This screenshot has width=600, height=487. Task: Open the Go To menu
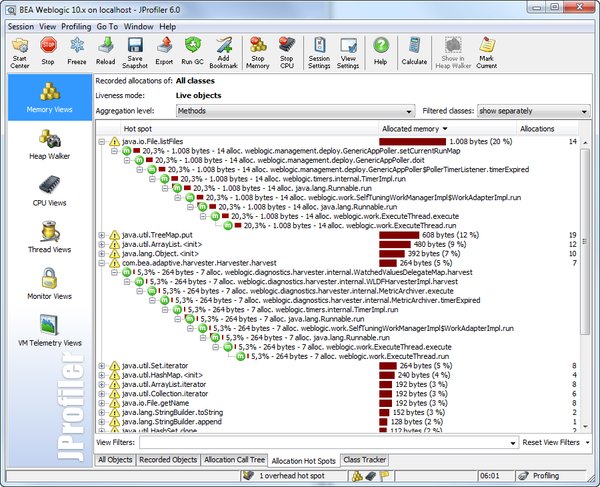[x=107, y=26]
